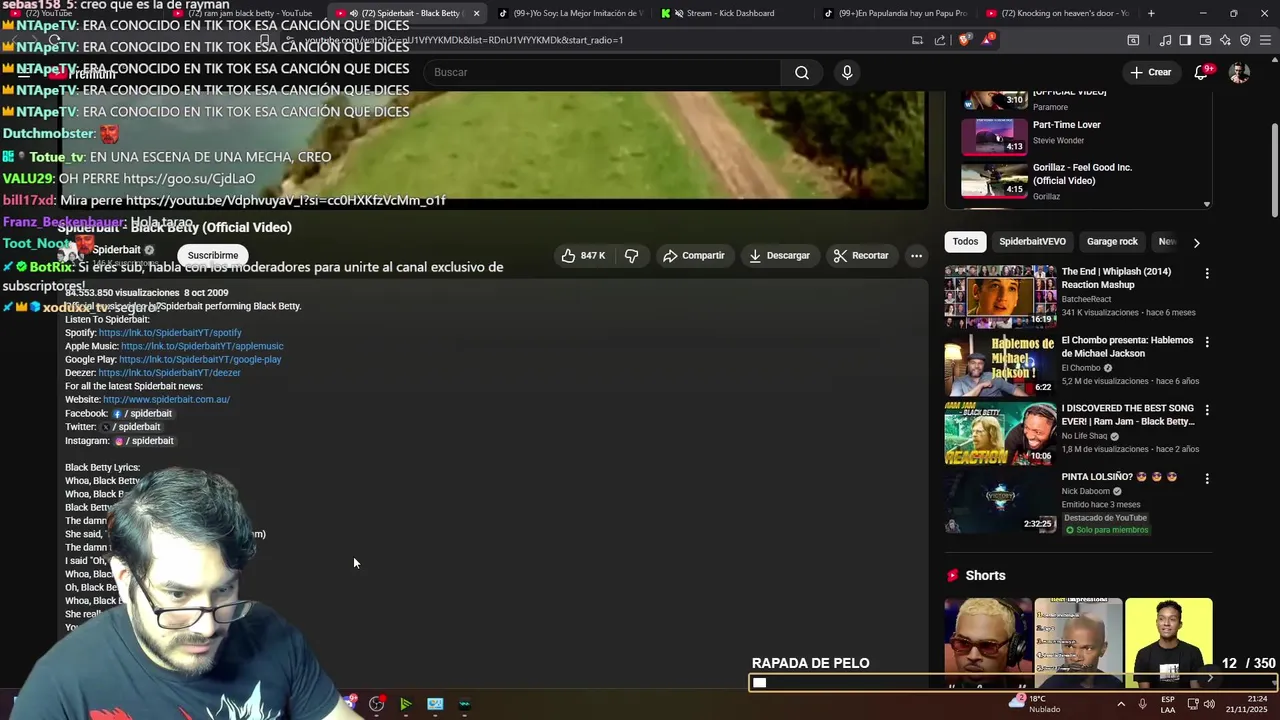Open the Instagram spiderbait link
This screenshot has height=720, width=1280.
tap(144, 440)
